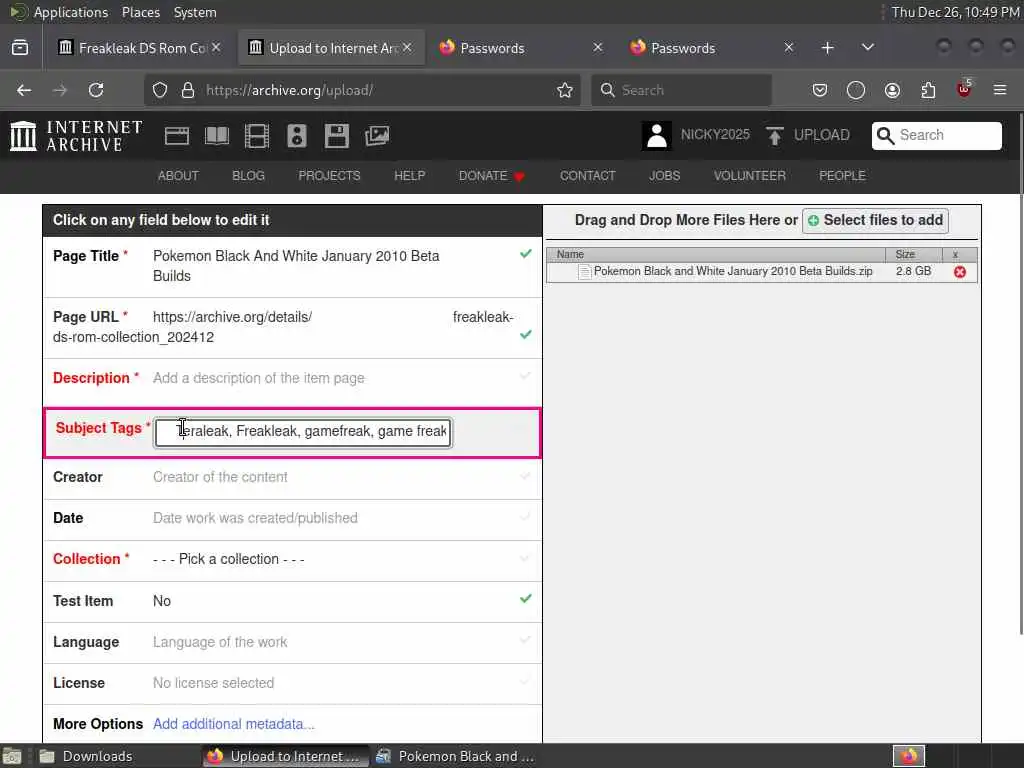Click the UPLOAD link in header

click(x=822, y=135)
